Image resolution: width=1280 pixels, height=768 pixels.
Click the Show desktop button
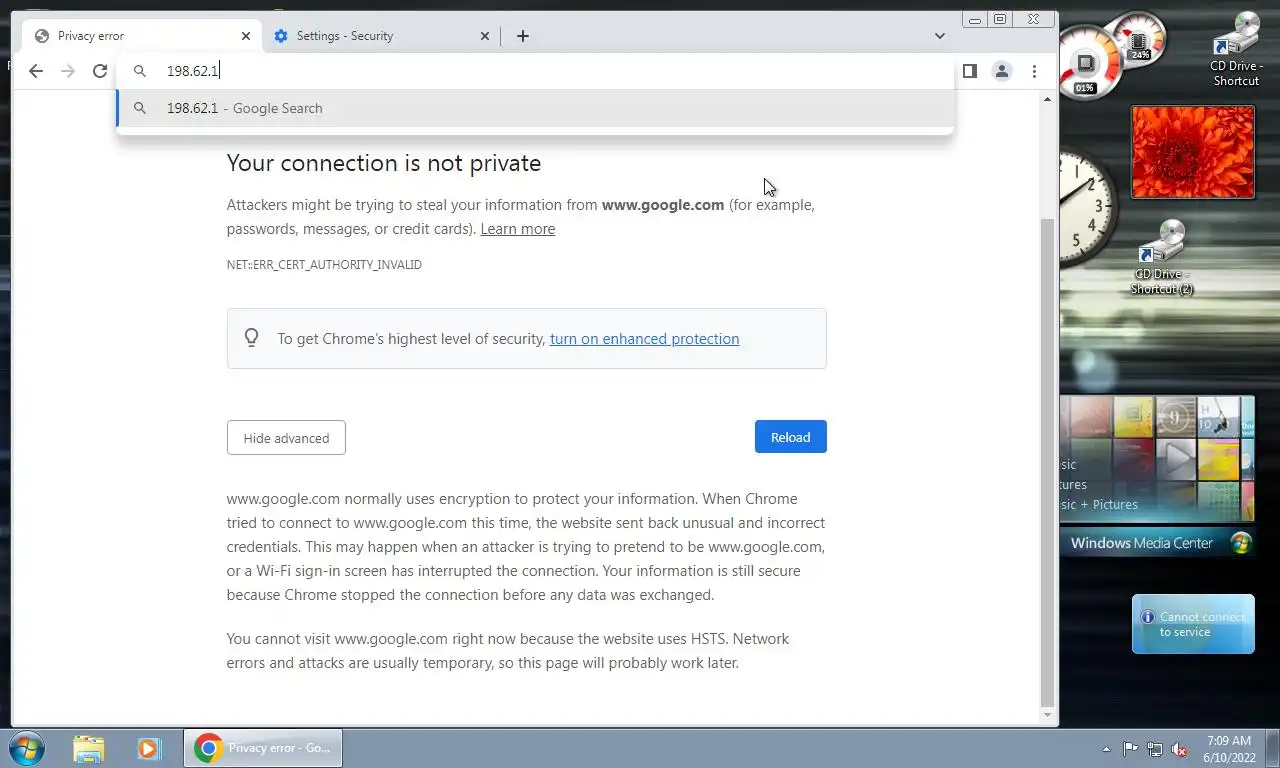(x=1272, y=748)
